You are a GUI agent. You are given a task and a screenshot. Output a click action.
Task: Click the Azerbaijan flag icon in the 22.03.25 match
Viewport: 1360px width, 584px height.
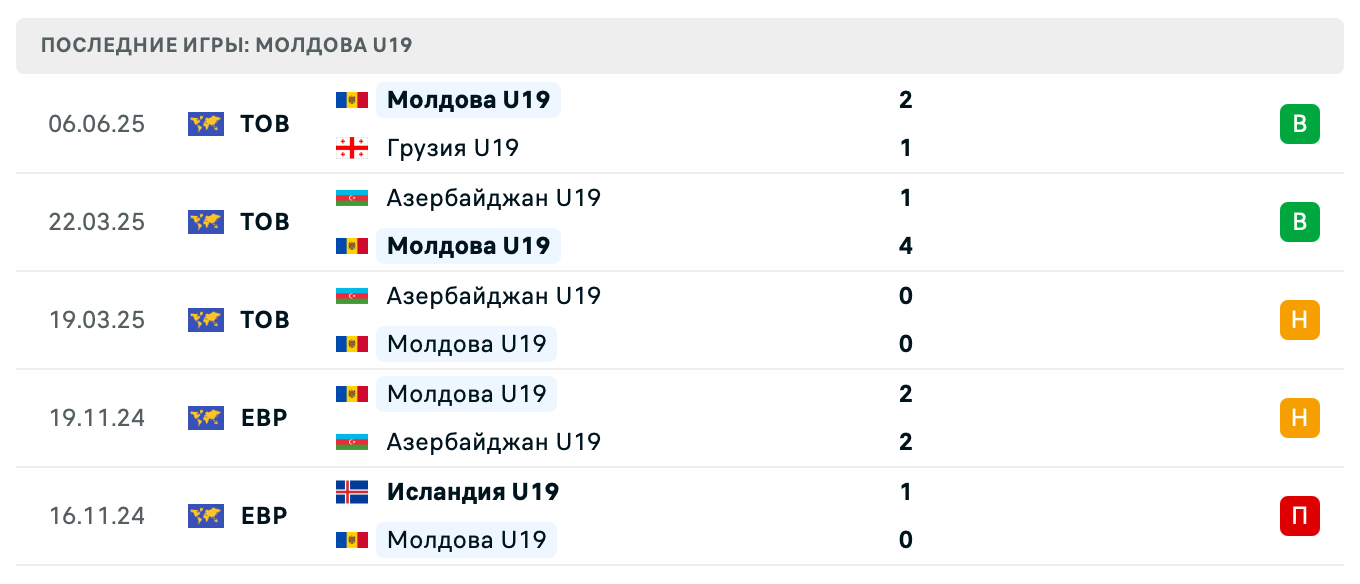[x=352, y=198]
